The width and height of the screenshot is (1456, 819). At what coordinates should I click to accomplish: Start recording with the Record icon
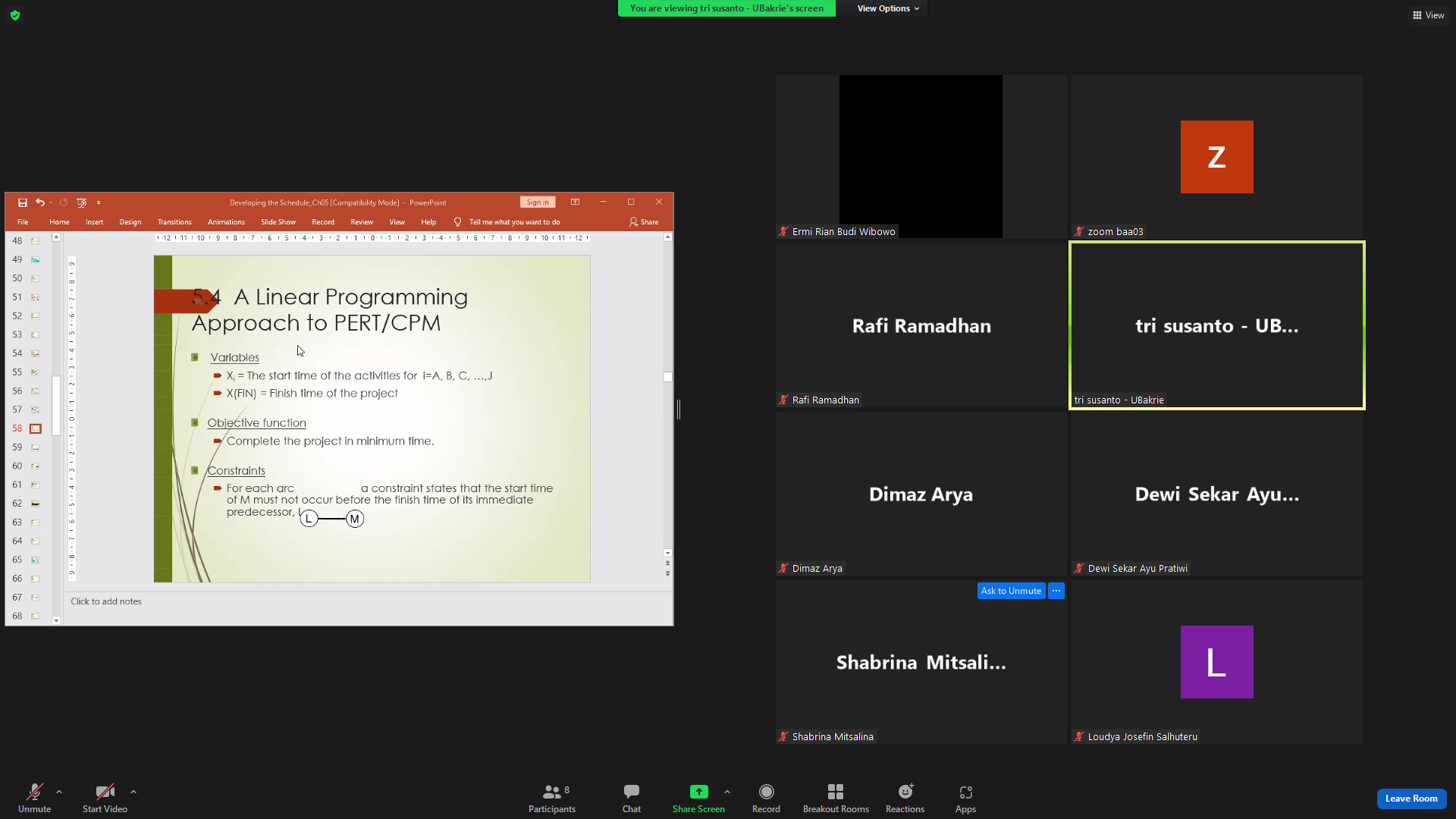[767, 792]
